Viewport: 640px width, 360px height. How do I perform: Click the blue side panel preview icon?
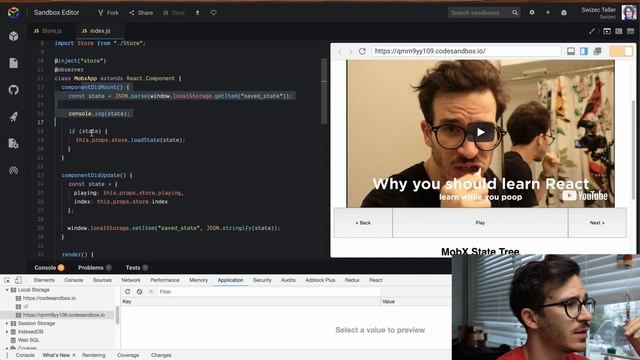pos(584,51)
